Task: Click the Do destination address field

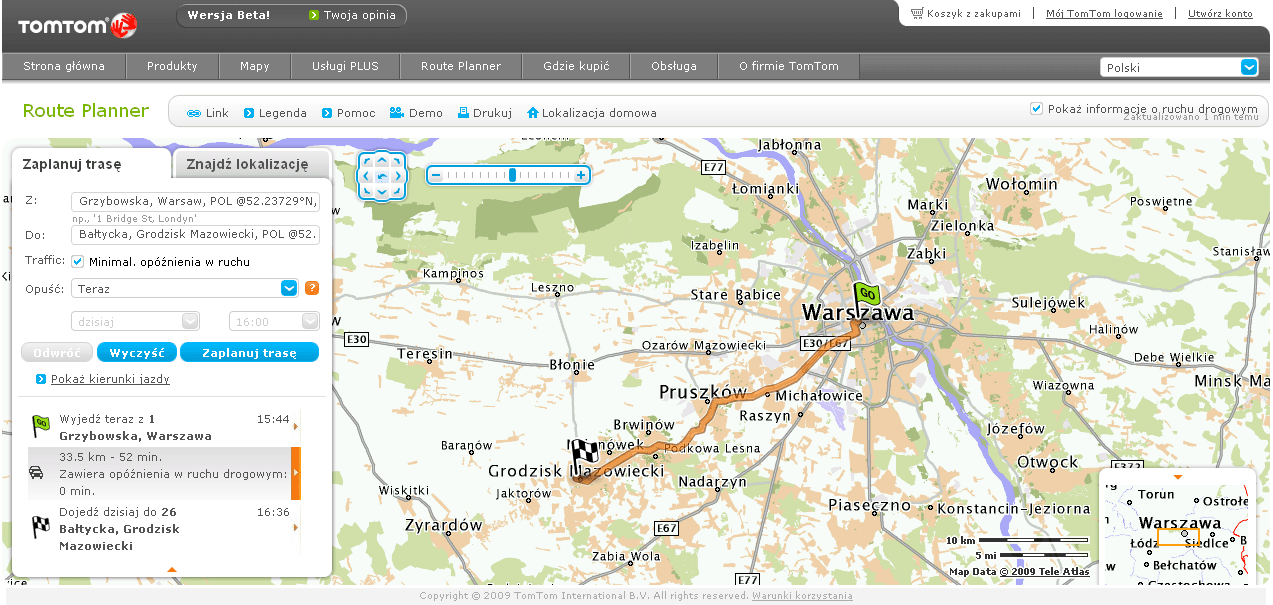Action: [x=195, y=235]
